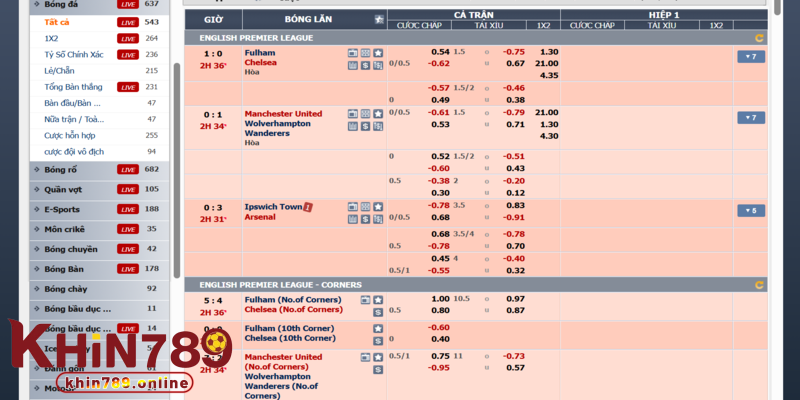This screenshot has width=800, height=400.
Task: Click dollar icon for Manchester United vs Wolverhampton
Action: pyautogui.click(x=365, y=126)
